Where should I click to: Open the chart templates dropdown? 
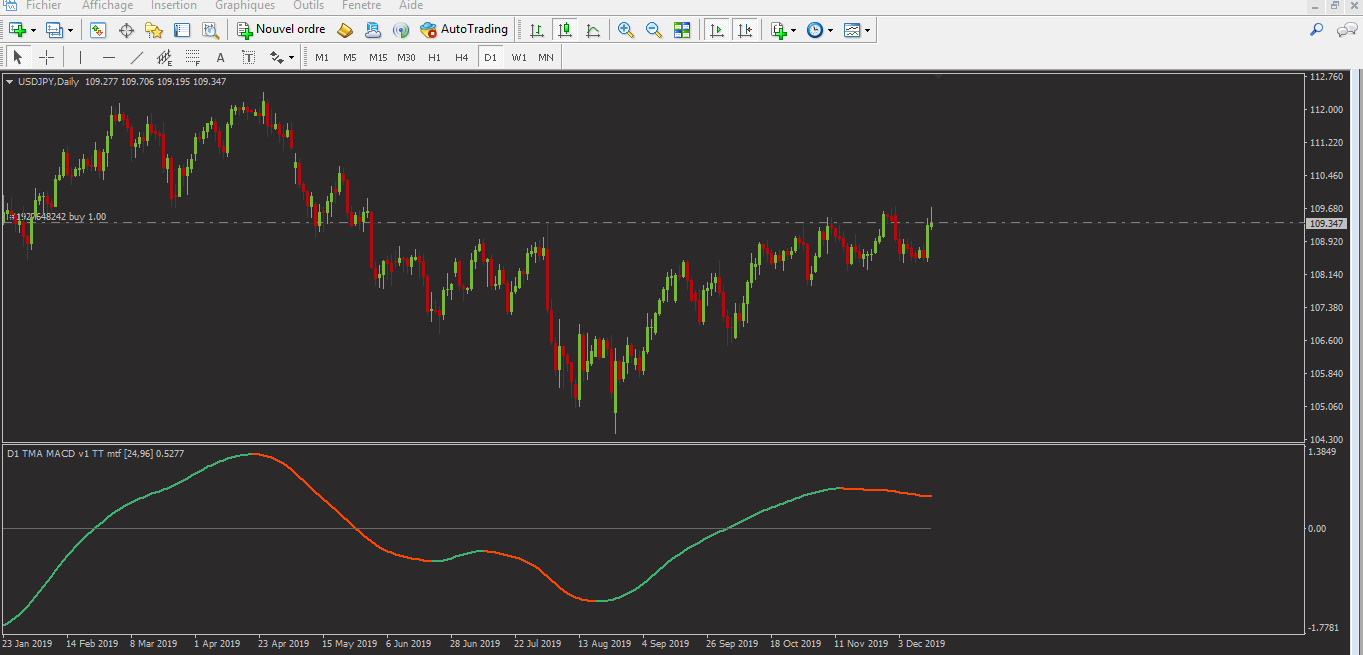867,30
